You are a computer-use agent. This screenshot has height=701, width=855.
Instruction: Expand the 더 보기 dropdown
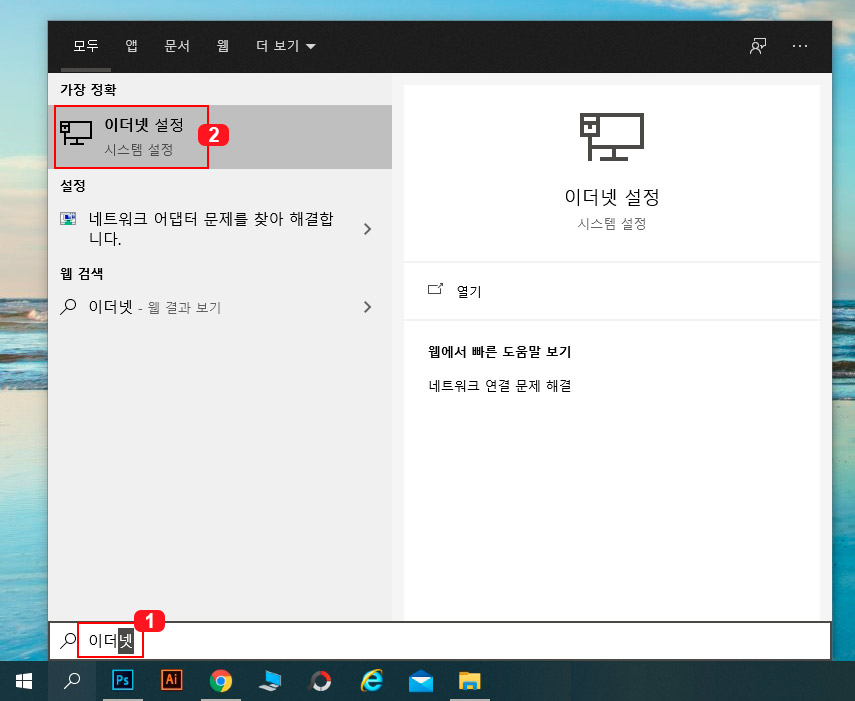pos(286,46)
